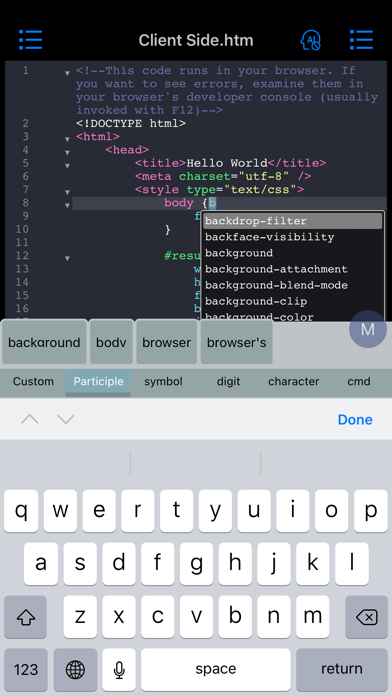Switch keyboard to 123 numbers layout
This screenshot has width=392, height=696.
click(26, 669)
